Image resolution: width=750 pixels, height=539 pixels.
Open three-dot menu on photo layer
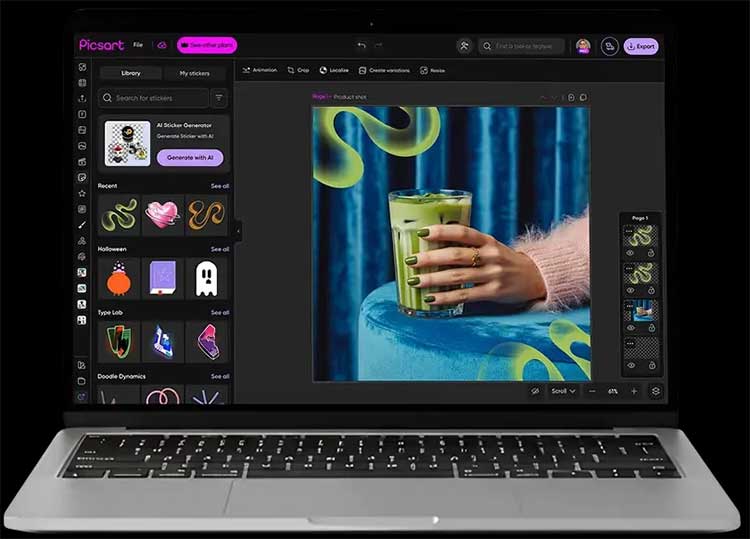coord(629,306)
